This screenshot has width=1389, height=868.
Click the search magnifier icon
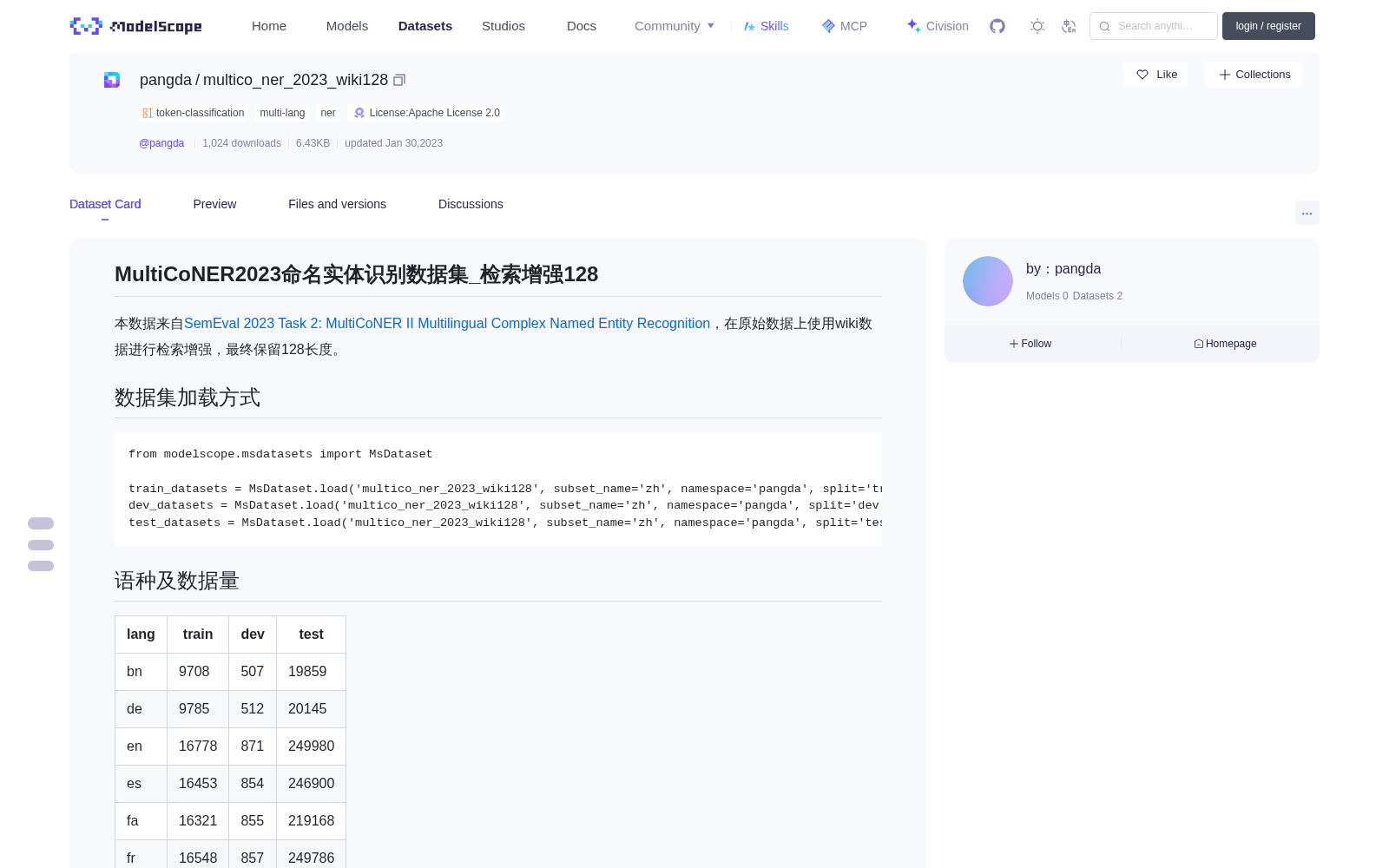1104,26
